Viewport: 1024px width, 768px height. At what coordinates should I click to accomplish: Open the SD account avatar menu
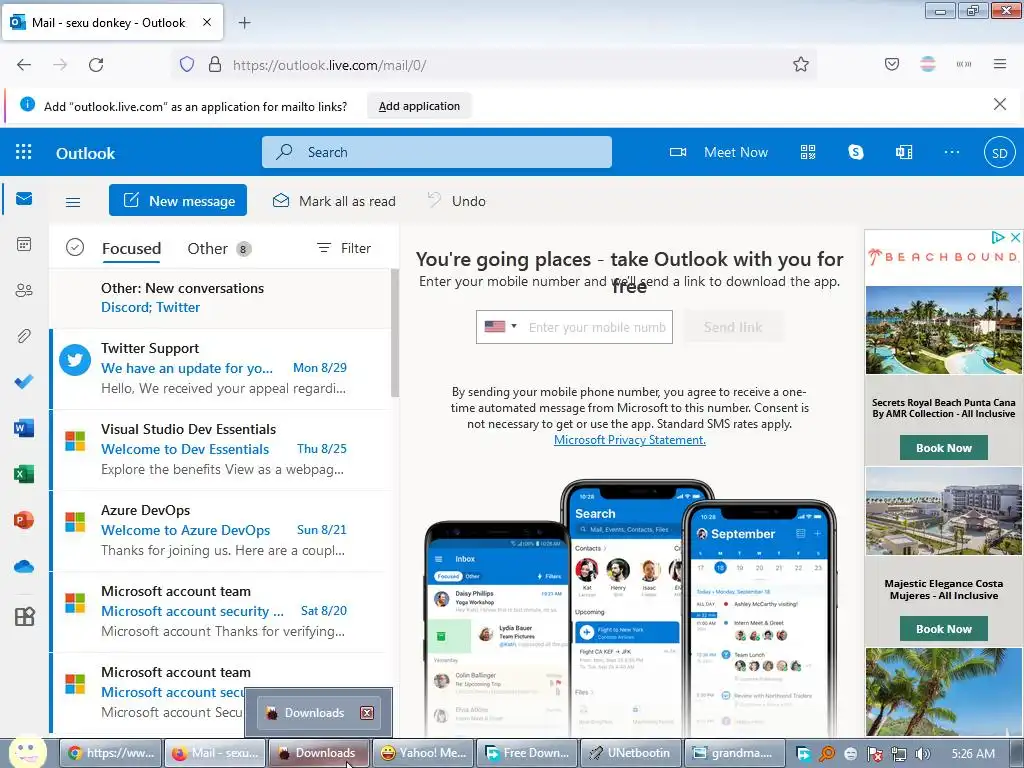pos(999,153)
